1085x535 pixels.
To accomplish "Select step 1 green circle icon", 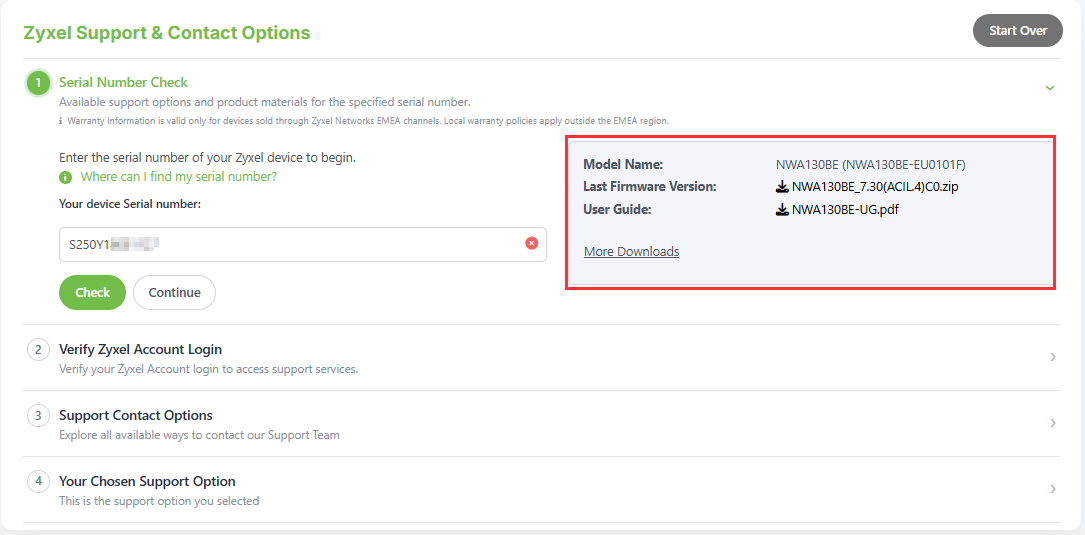I will 39,83.
